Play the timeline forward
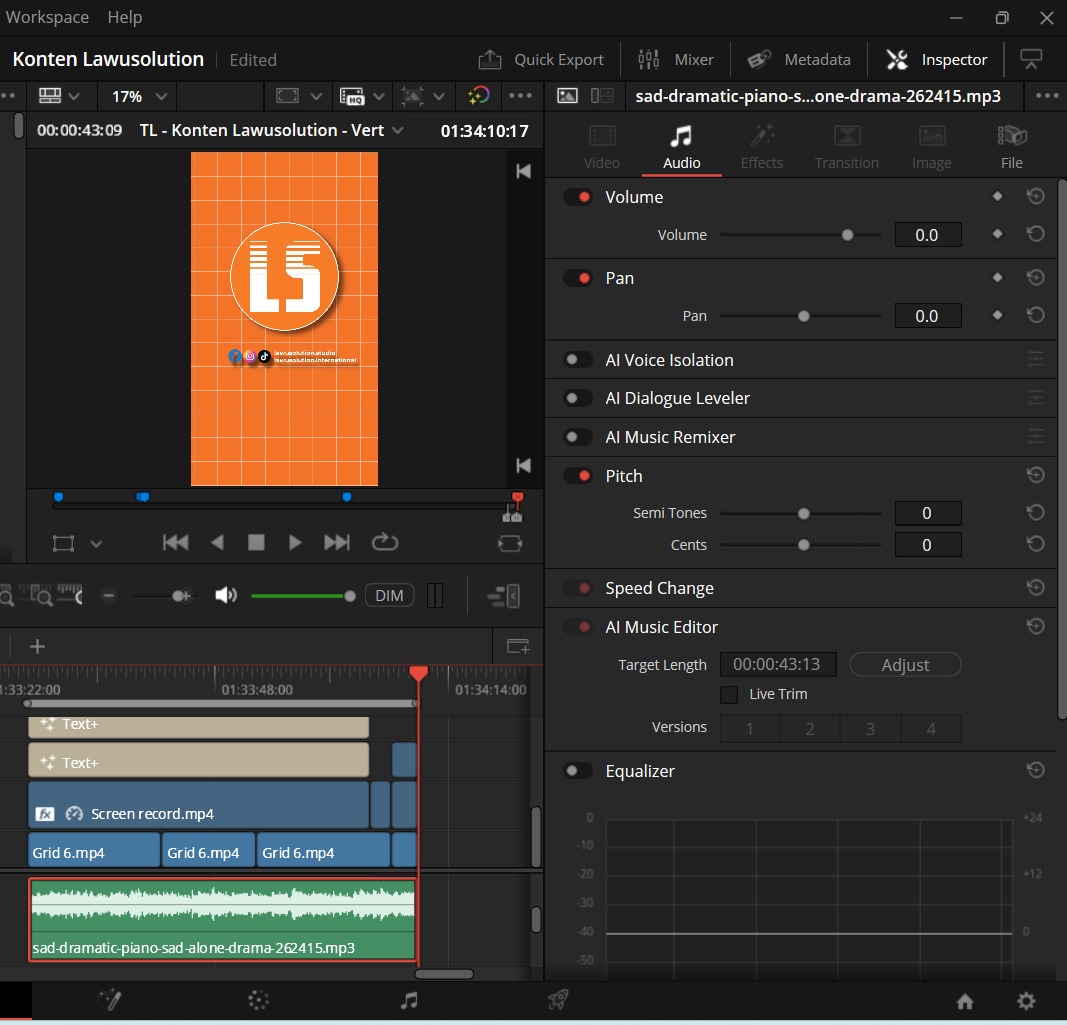This screenshot has height=1025, width=1067. 295,542
